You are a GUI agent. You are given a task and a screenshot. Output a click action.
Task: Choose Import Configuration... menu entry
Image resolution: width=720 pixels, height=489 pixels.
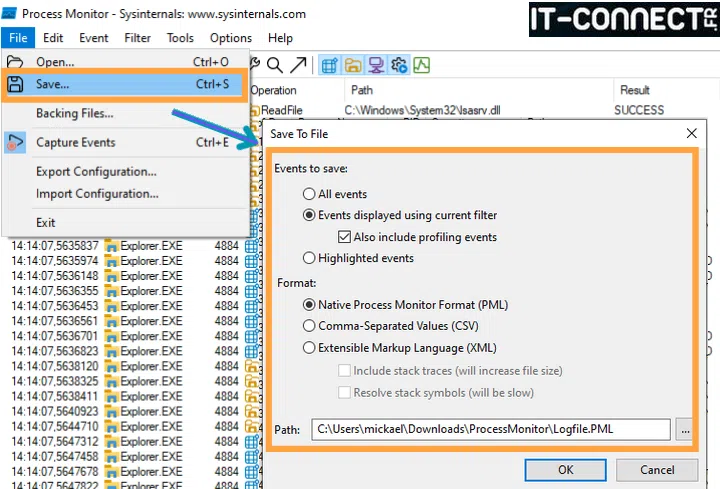(124, 194)
